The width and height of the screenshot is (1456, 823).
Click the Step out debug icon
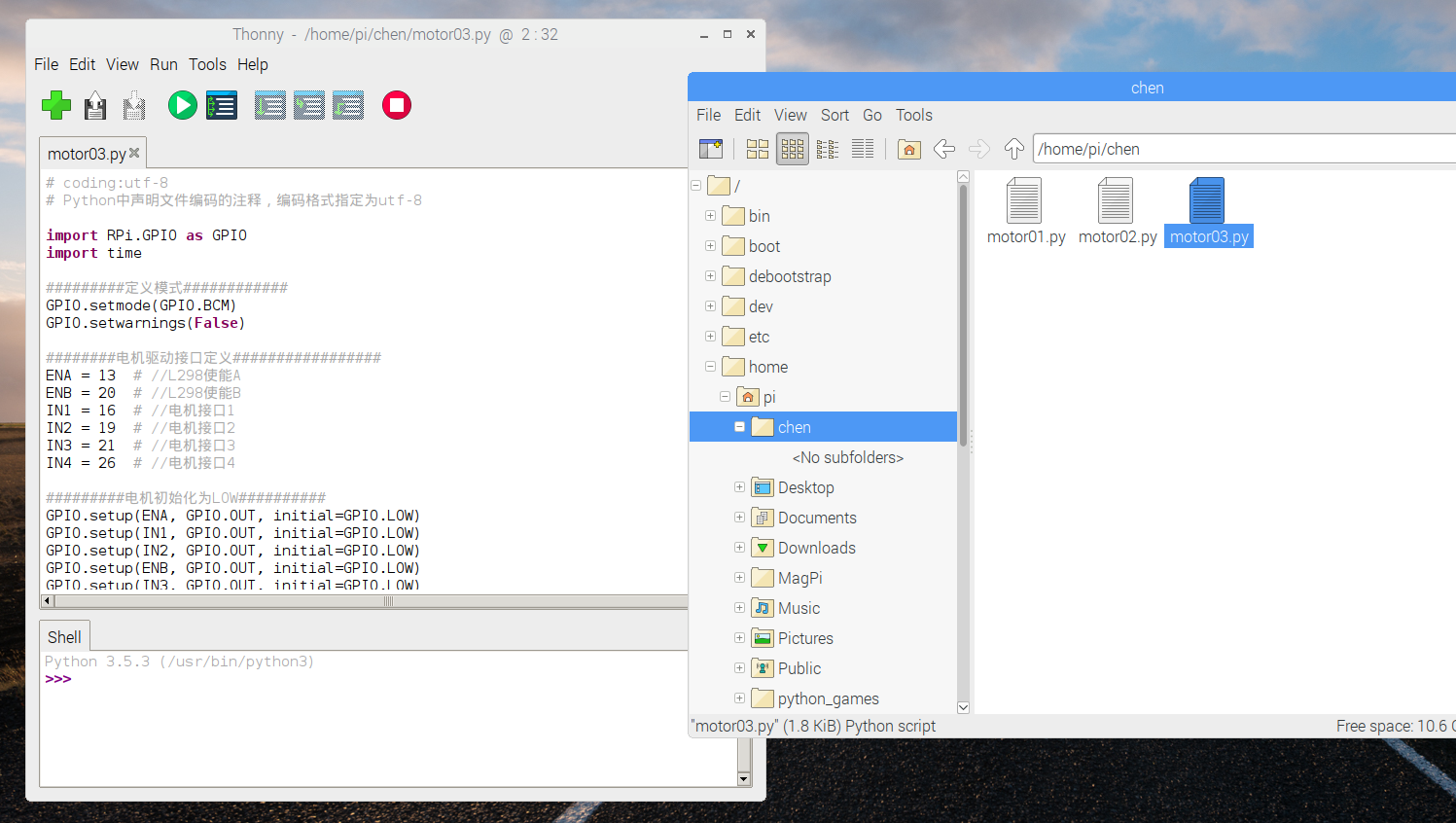[348, 105]
